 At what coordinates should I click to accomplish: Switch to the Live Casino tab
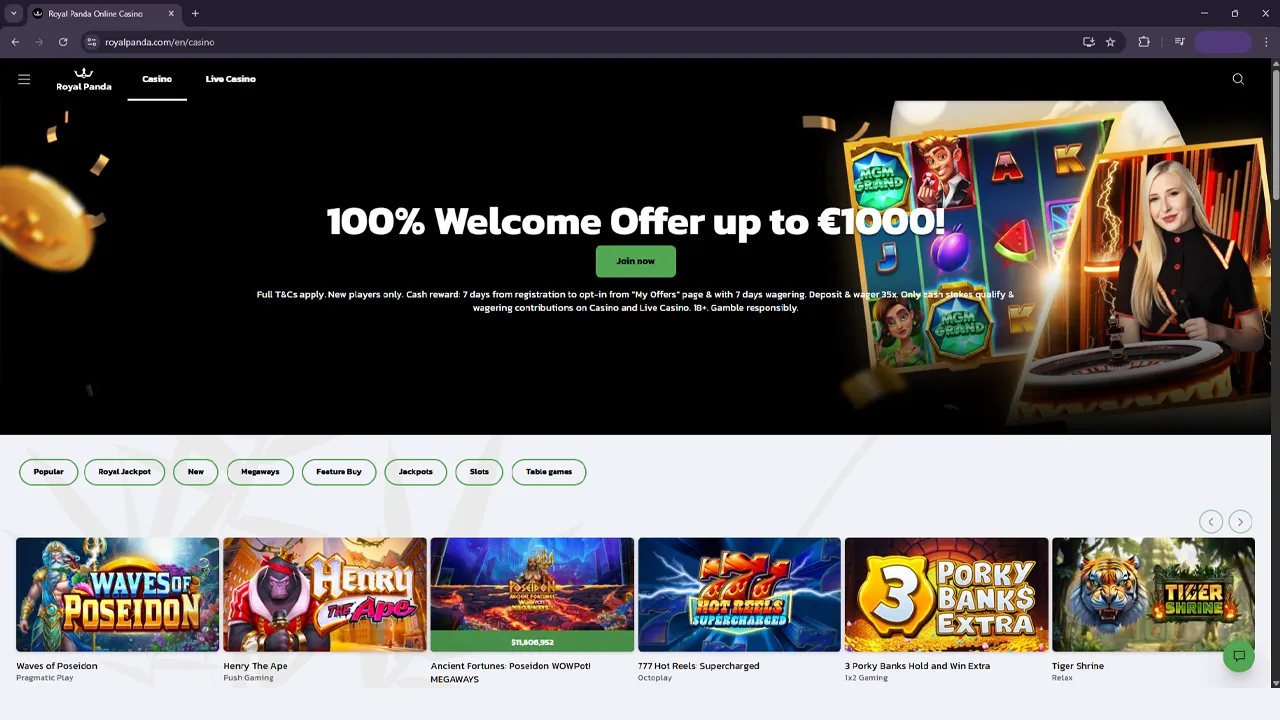(x=231, y=79)
